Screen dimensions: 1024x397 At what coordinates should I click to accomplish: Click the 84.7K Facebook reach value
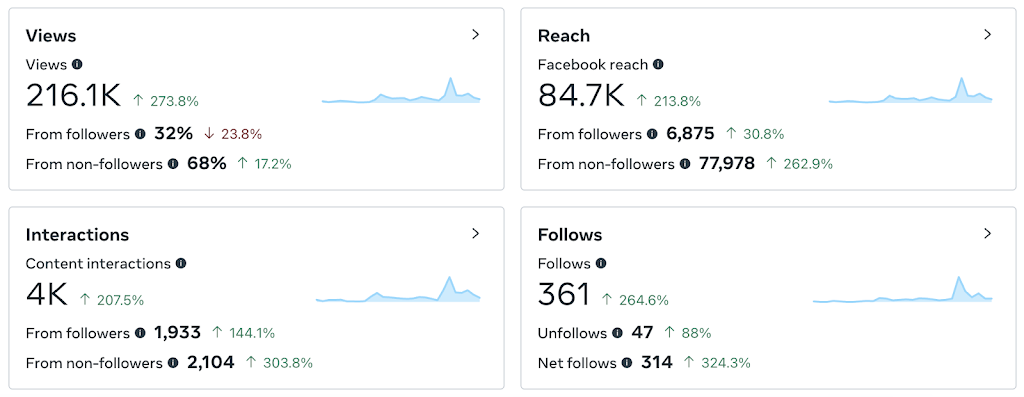click(x=581, y=95)
